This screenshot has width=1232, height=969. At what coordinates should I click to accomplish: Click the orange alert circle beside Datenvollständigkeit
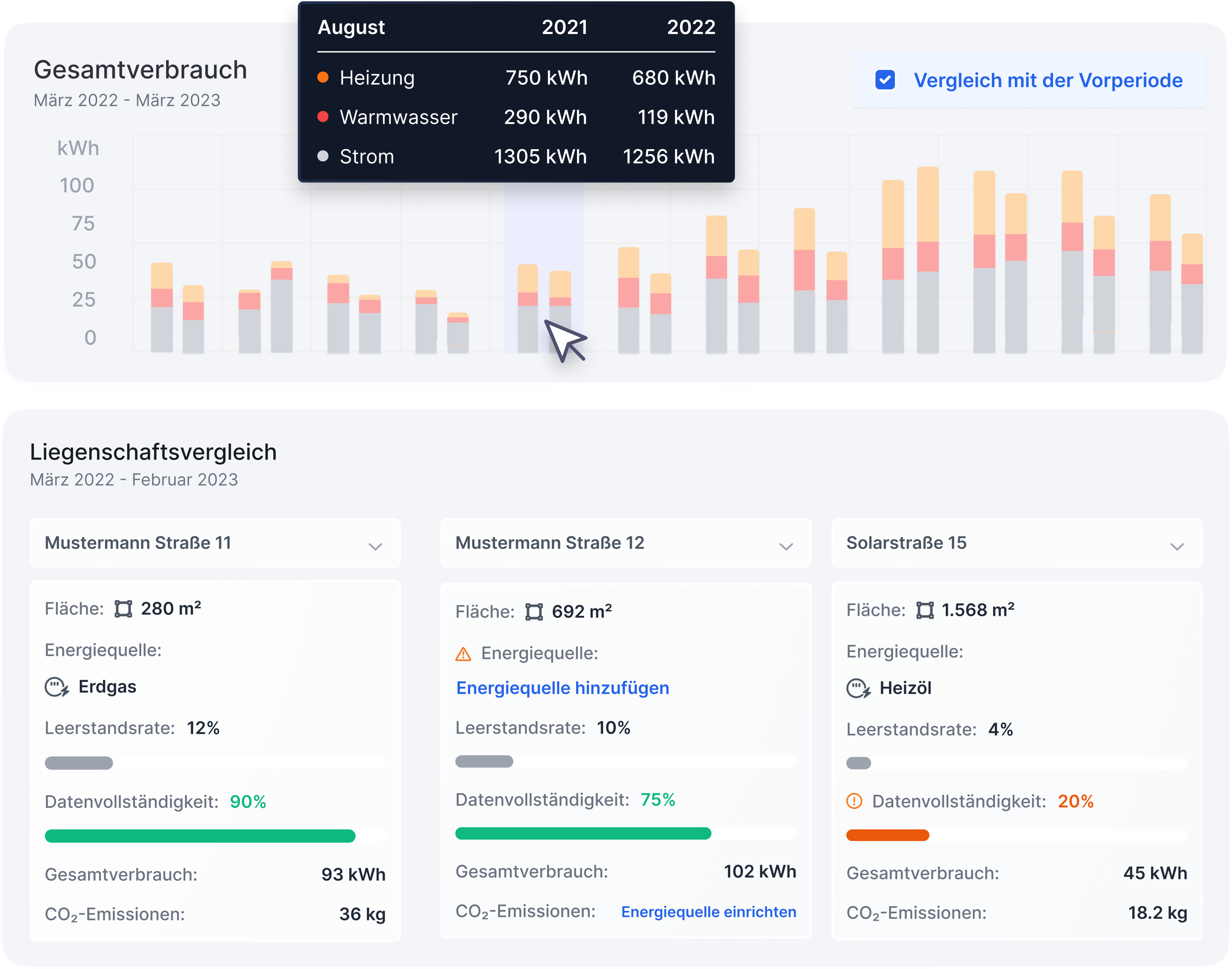[x=854, y=801]
